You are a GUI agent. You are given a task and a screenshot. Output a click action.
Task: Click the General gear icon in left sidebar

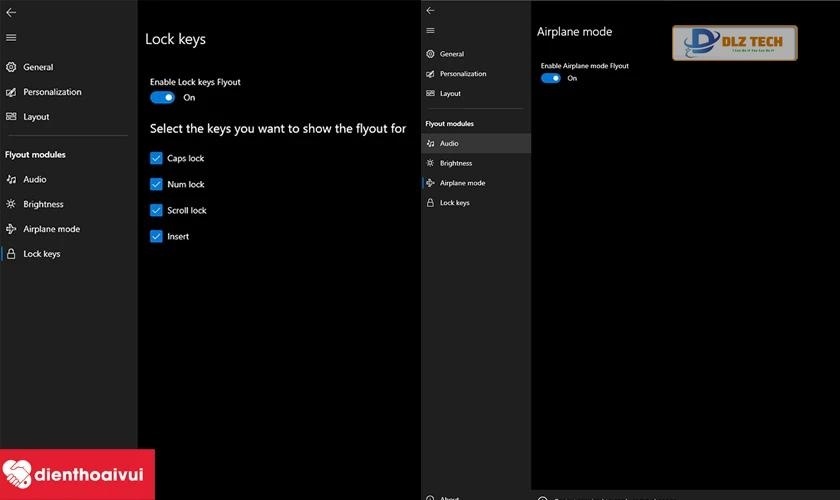(x=12, y=67)
